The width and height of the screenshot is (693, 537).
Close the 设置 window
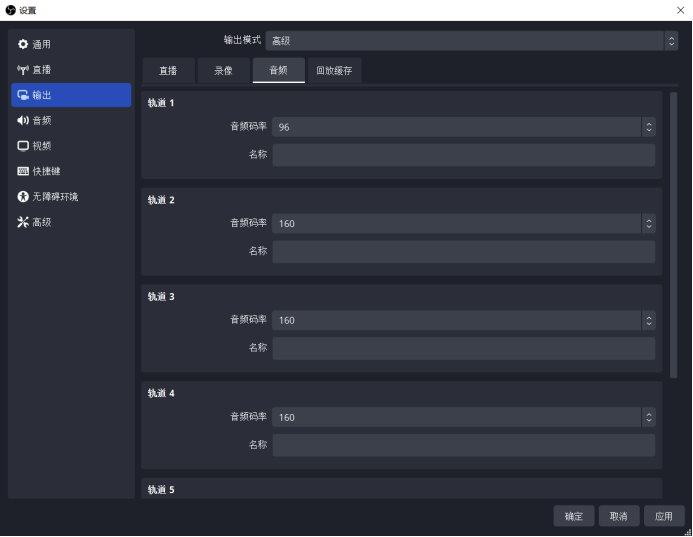click(x=680, y=10)
